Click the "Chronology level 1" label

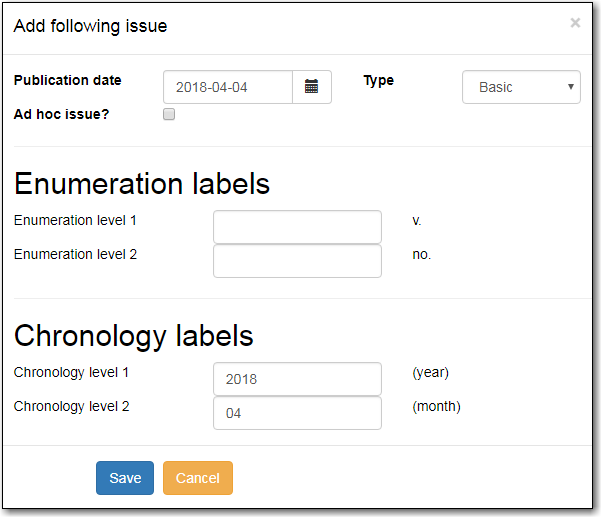tap(72, 372)
